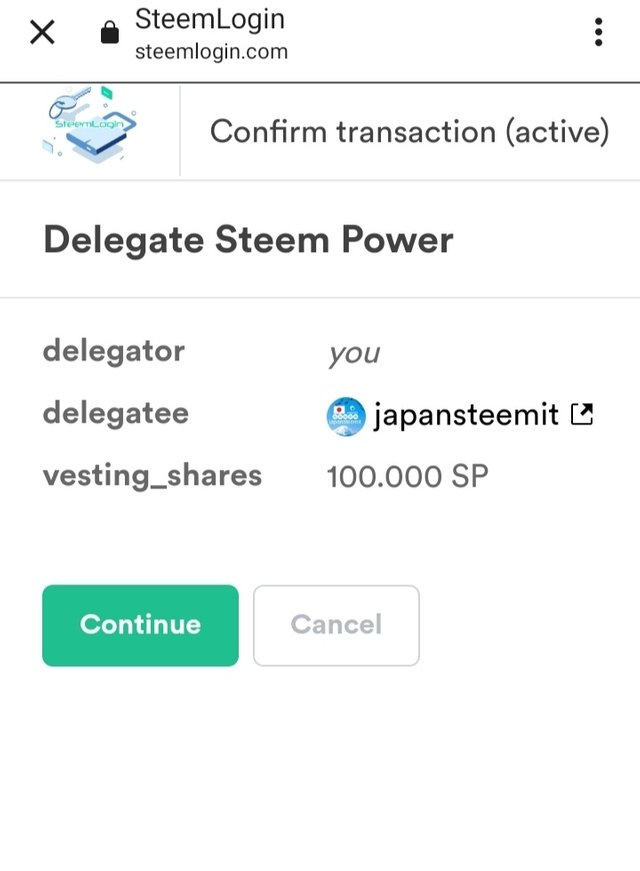
Task: Click the japansteemit account name
Action: pos(465,415)
